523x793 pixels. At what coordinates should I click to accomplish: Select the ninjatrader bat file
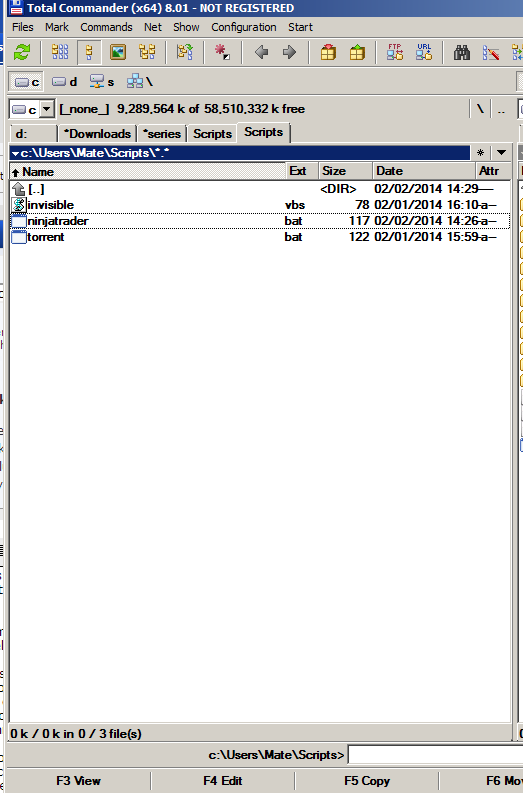point(260,221)
